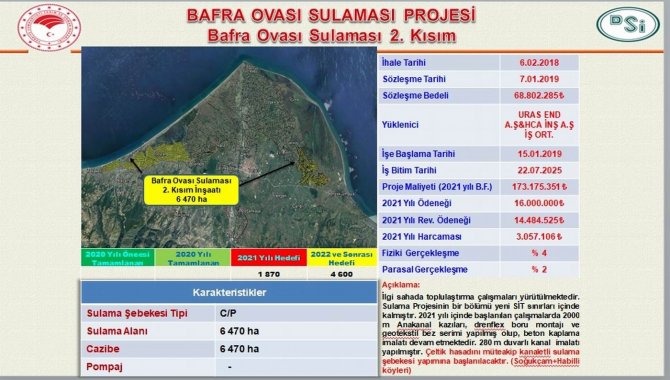The image size is (670, 380).
Task: Click the 'Parasal Gerçekleşme' label
Action: pos(424,269)
